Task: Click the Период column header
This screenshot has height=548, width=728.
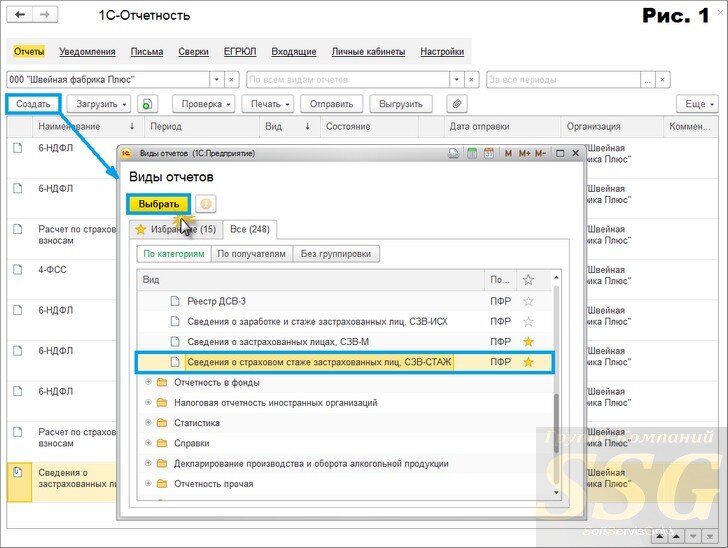Action: 202,126
